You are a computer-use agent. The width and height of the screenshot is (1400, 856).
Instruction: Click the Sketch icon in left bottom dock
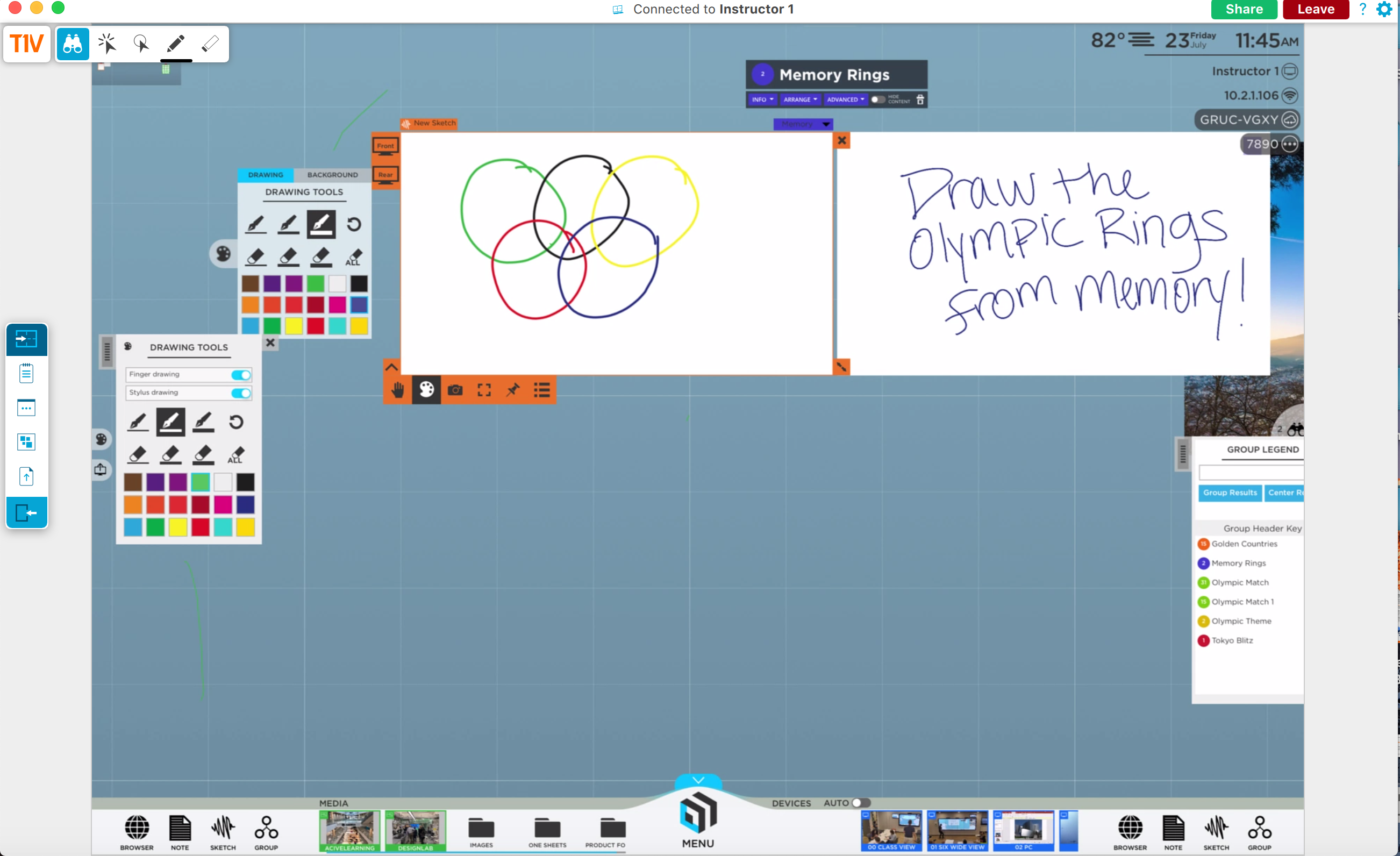[x=223, y=833]
